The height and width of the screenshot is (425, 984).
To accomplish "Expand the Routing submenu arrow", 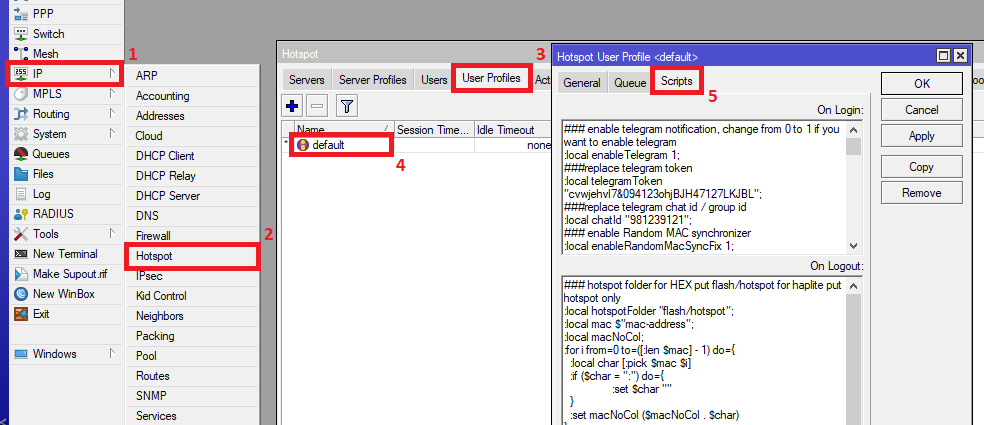I will coord(113,114).
